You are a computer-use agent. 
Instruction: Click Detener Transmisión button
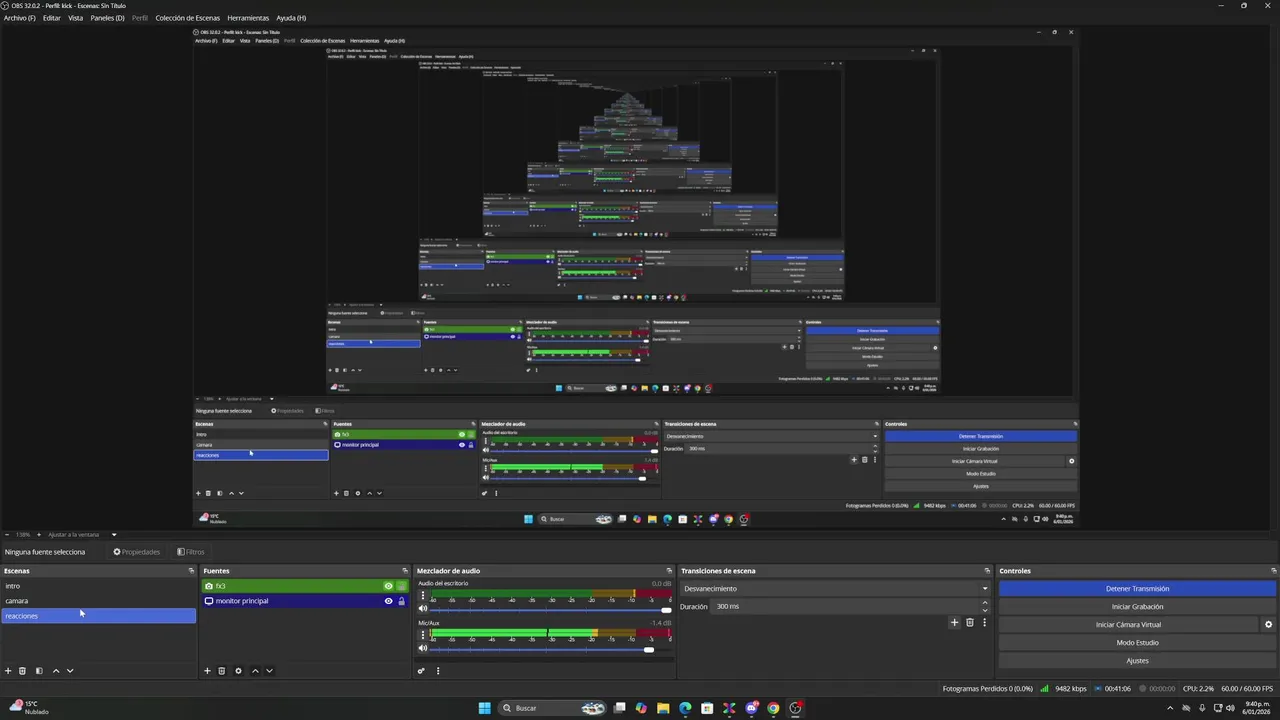pos(1137,589)
